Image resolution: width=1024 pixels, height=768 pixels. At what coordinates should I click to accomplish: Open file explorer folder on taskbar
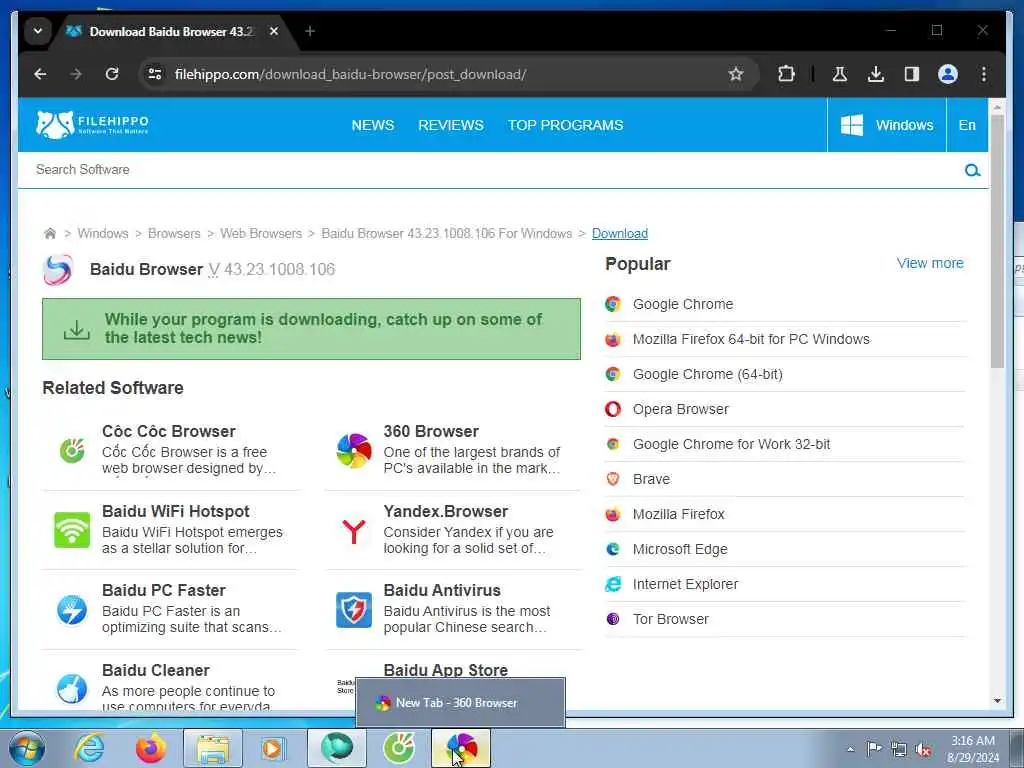(213, 748)
